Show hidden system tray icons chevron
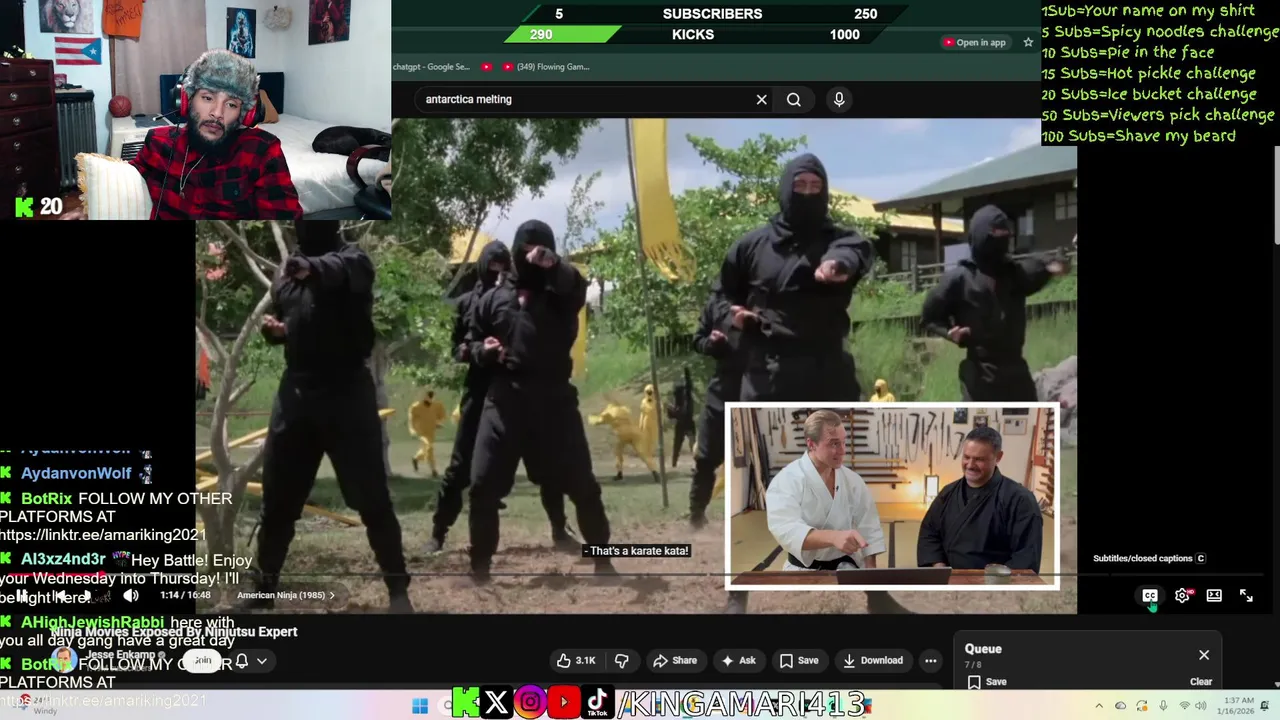Screen dimensions: 1280x720 [x=1098, y=706]
